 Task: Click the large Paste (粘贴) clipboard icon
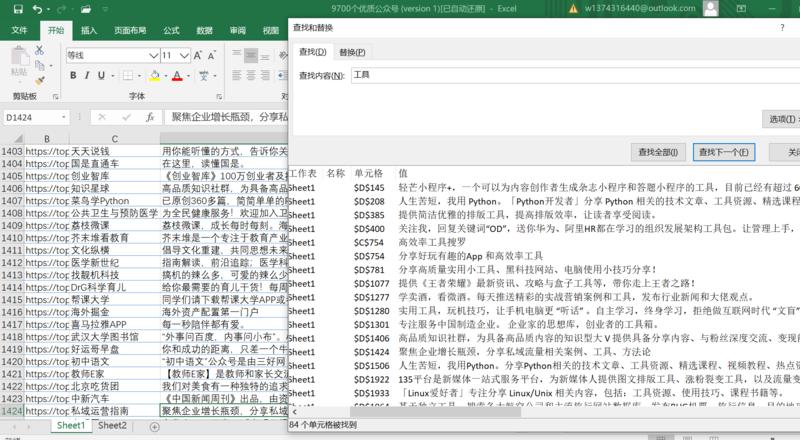point(19,56)
